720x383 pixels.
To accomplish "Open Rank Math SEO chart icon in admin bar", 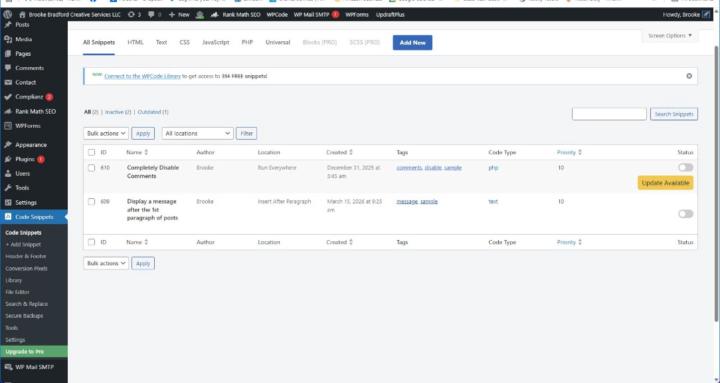I will click(x=214, y=15).
